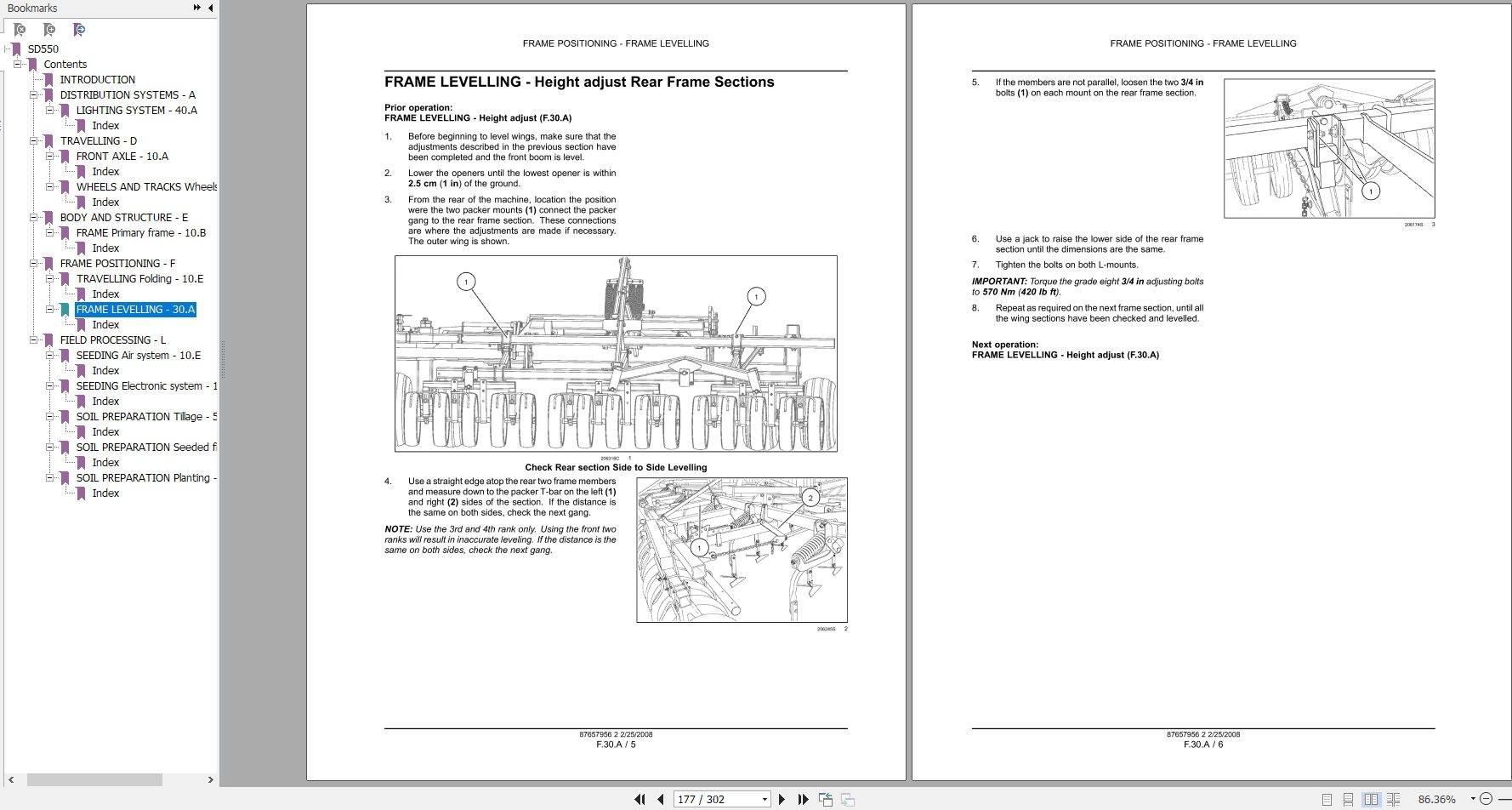Switch to single page layout
Viewport: 1512px width, 810px height.
point(1327,799)
